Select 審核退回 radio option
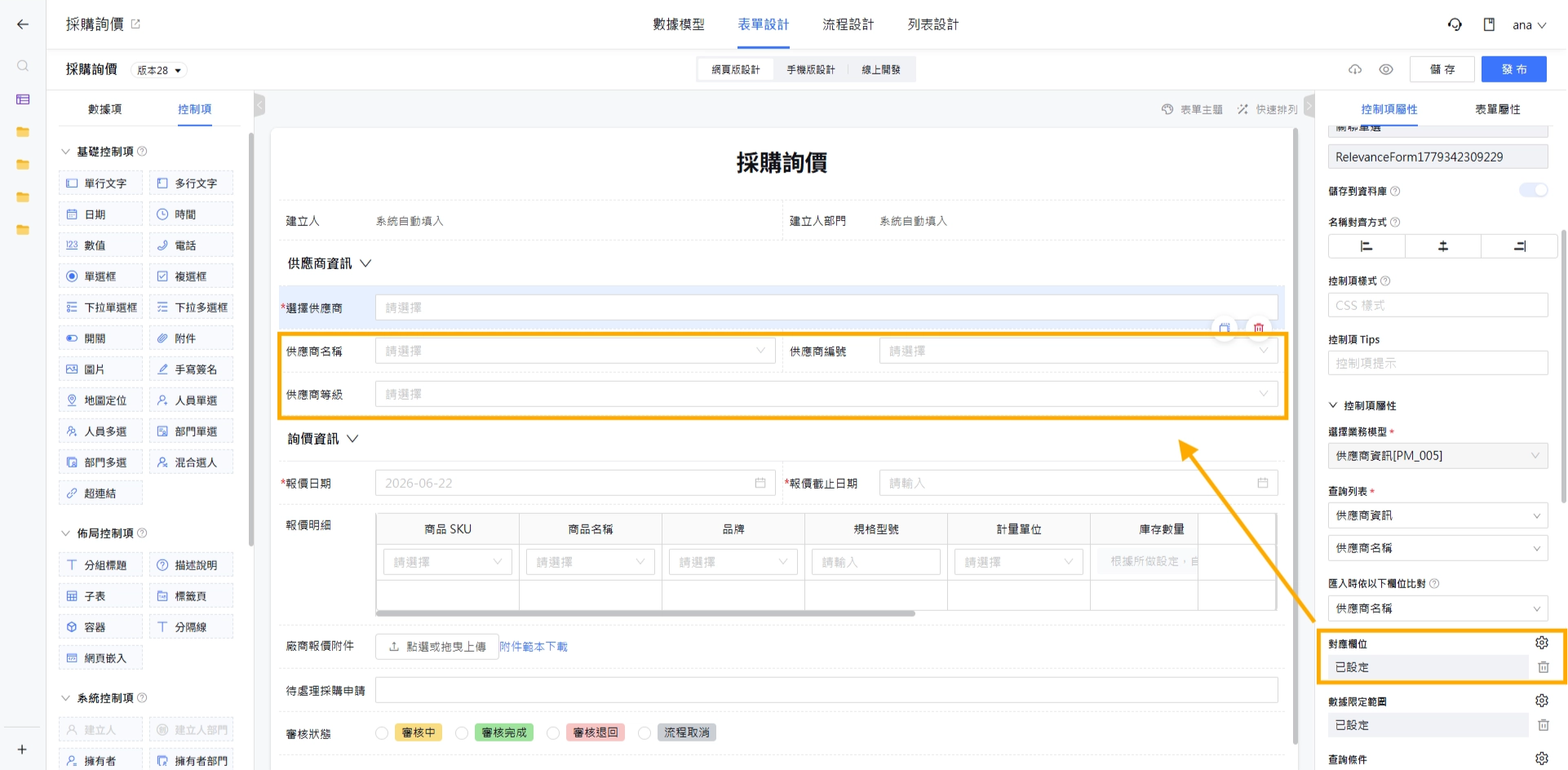The image size is (1568, 770). pos(553,732)
